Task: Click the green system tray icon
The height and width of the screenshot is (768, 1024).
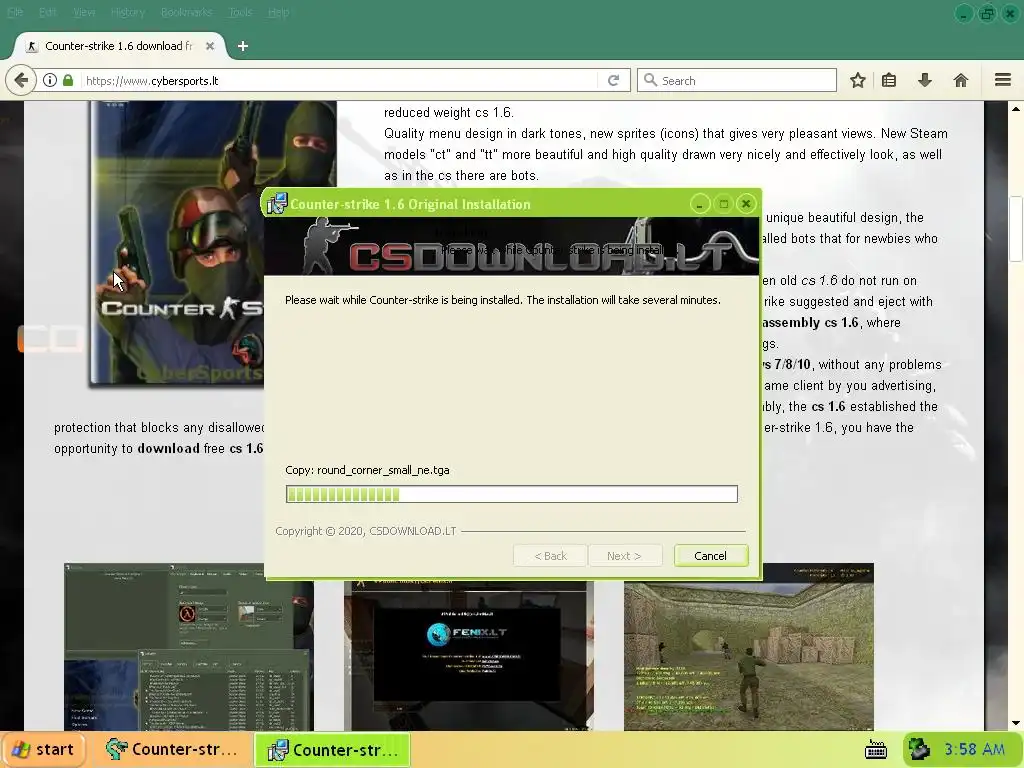Action: coord(920,749)
